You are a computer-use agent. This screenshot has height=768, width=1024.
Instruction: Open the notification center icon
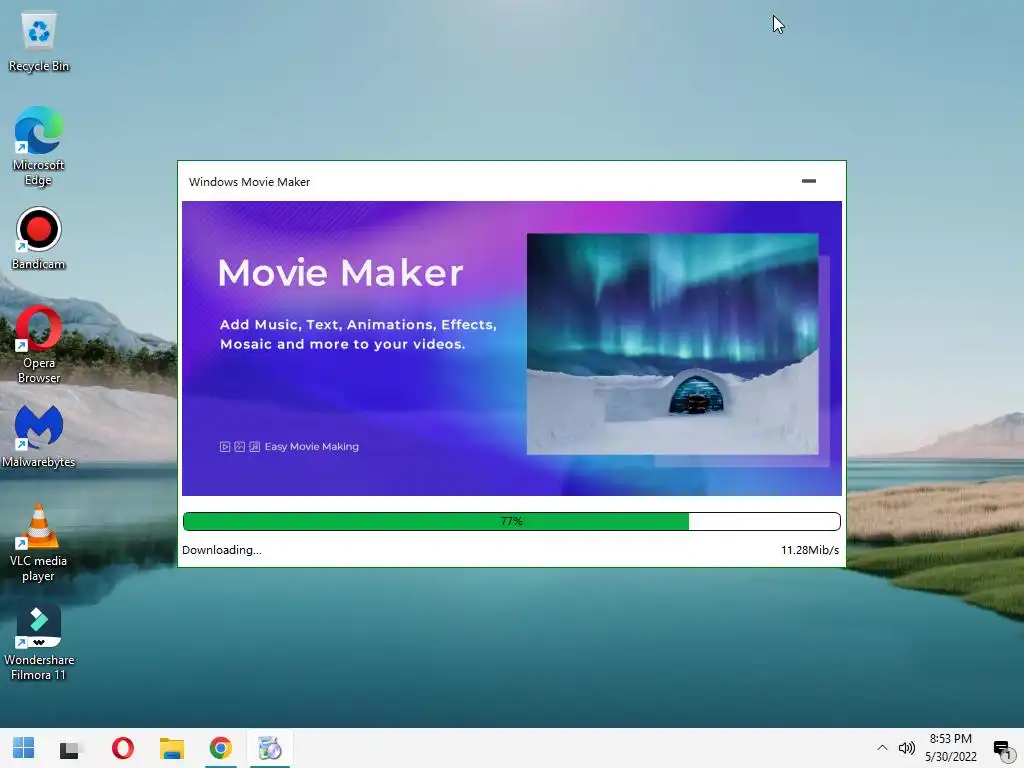click(x=1002, y=748)
